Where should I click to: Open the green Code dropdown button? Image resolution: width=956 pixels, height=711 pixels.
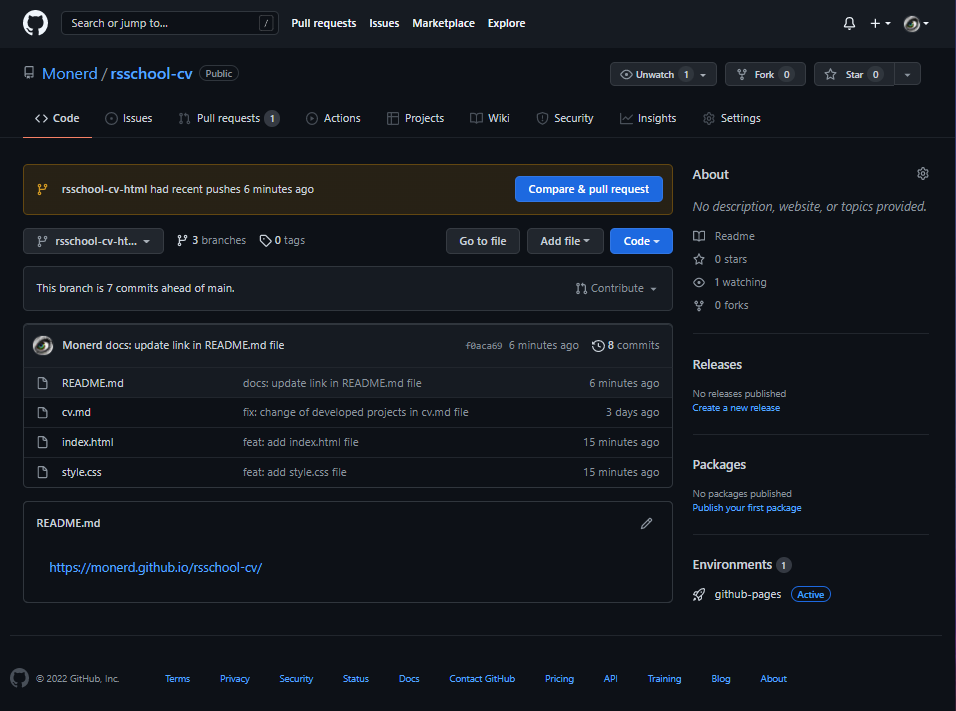pos(641,241)
